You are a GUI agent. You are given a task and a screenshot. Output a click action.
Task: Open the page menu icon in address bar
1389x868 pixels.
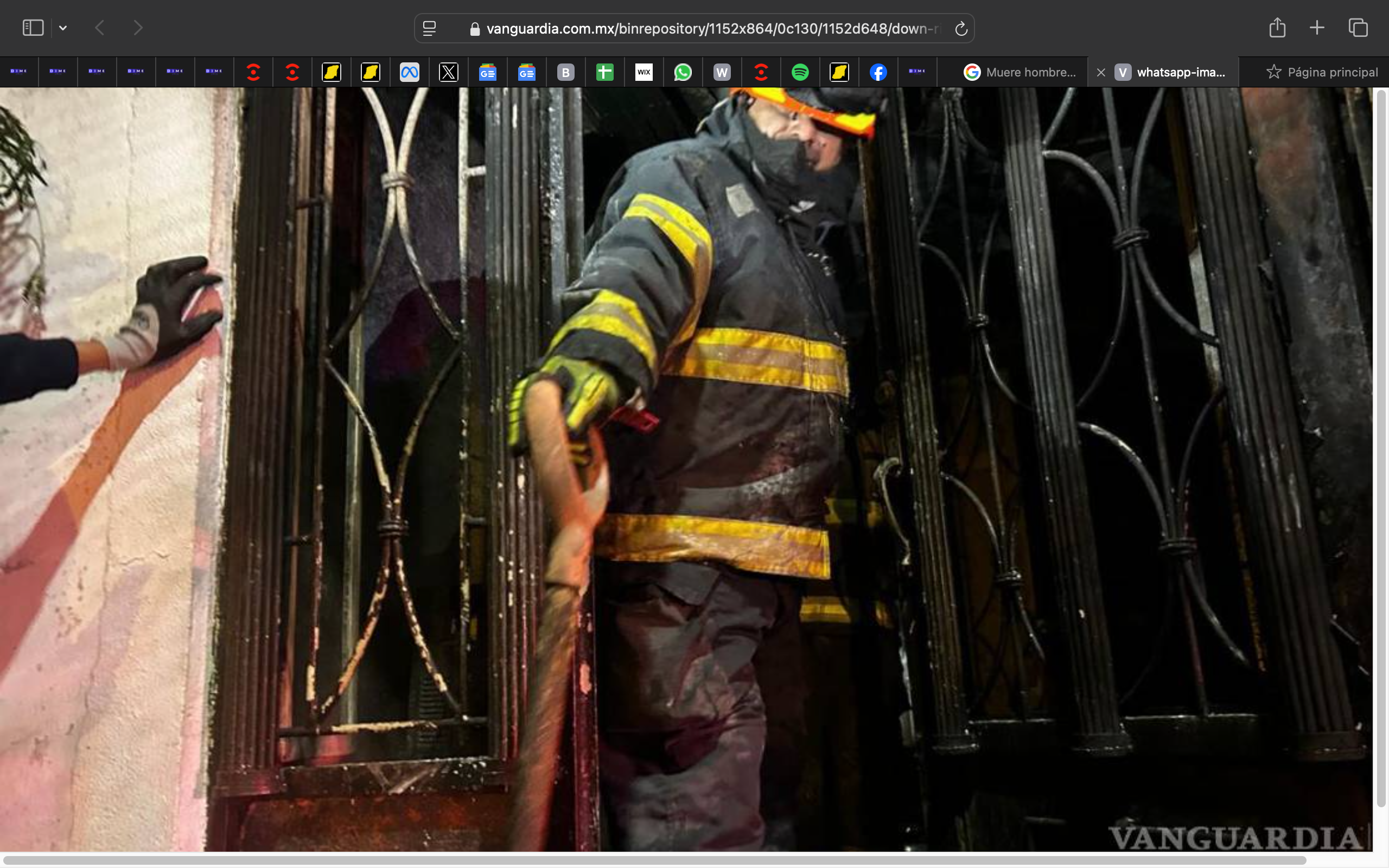point(429,29)
